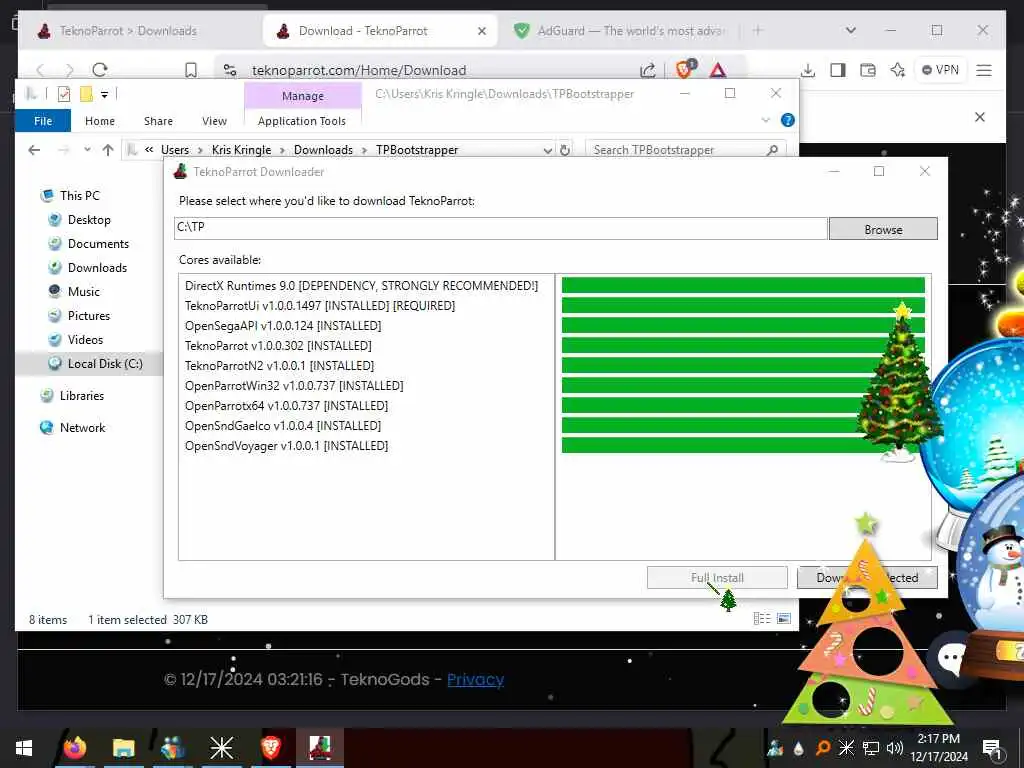Open Brave Rewards triangle icon

(x=718, y=70)
